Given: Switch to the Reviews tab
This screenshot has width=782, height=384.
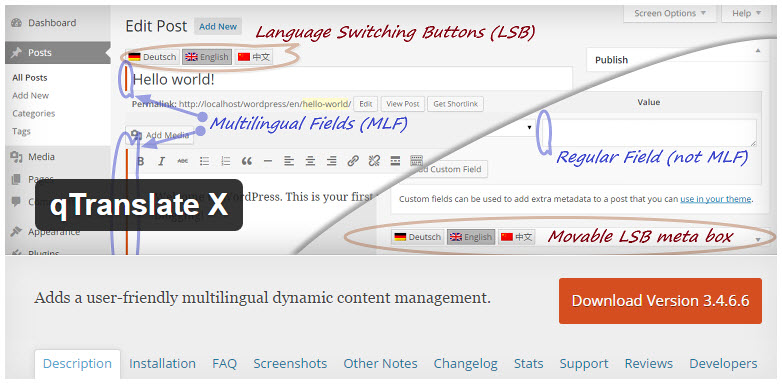Looking at the screenshot, I should (x=649, y=364).
